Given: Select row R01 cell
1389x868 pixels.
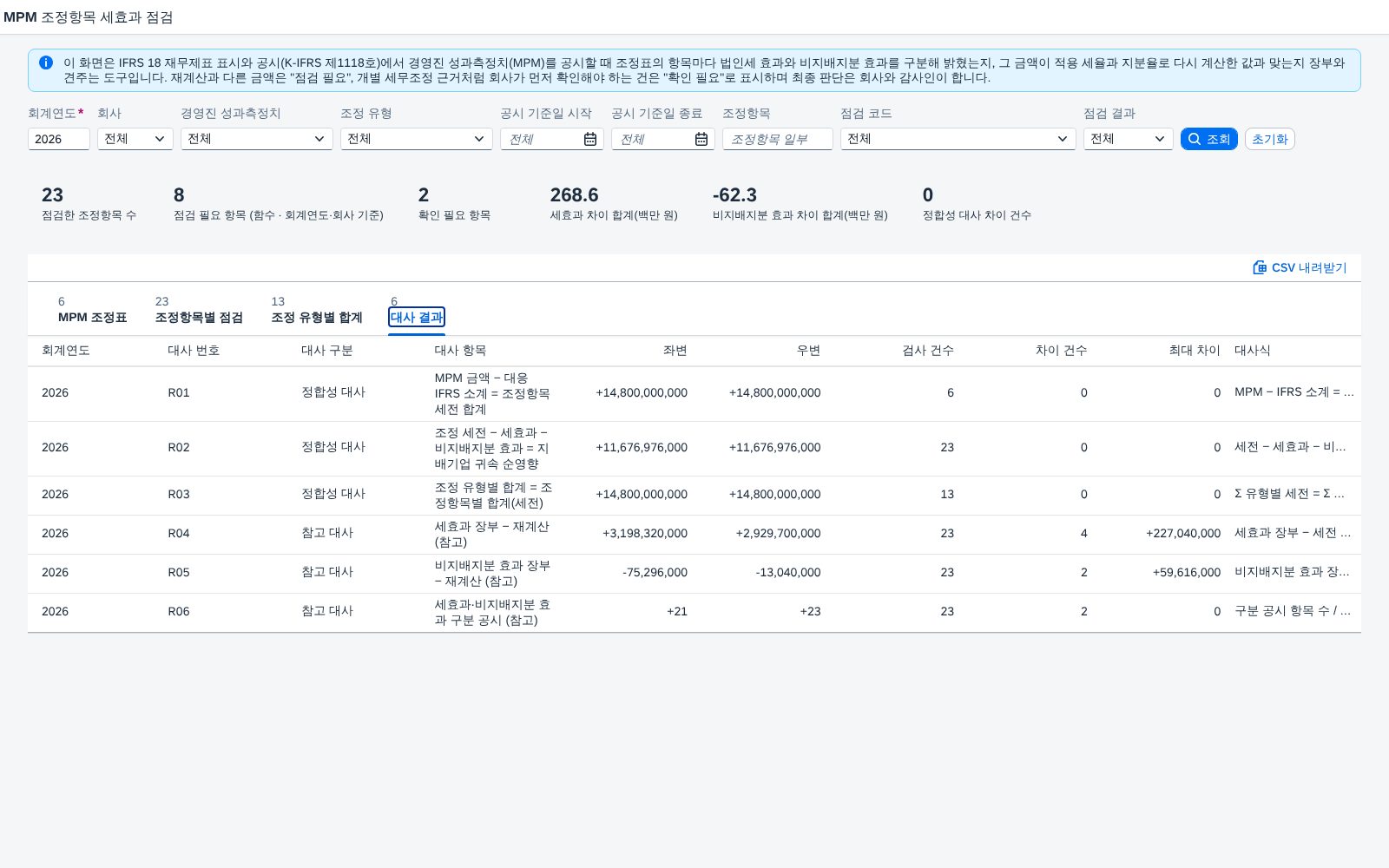Looking at the screenshot, I should coord(179,393).
